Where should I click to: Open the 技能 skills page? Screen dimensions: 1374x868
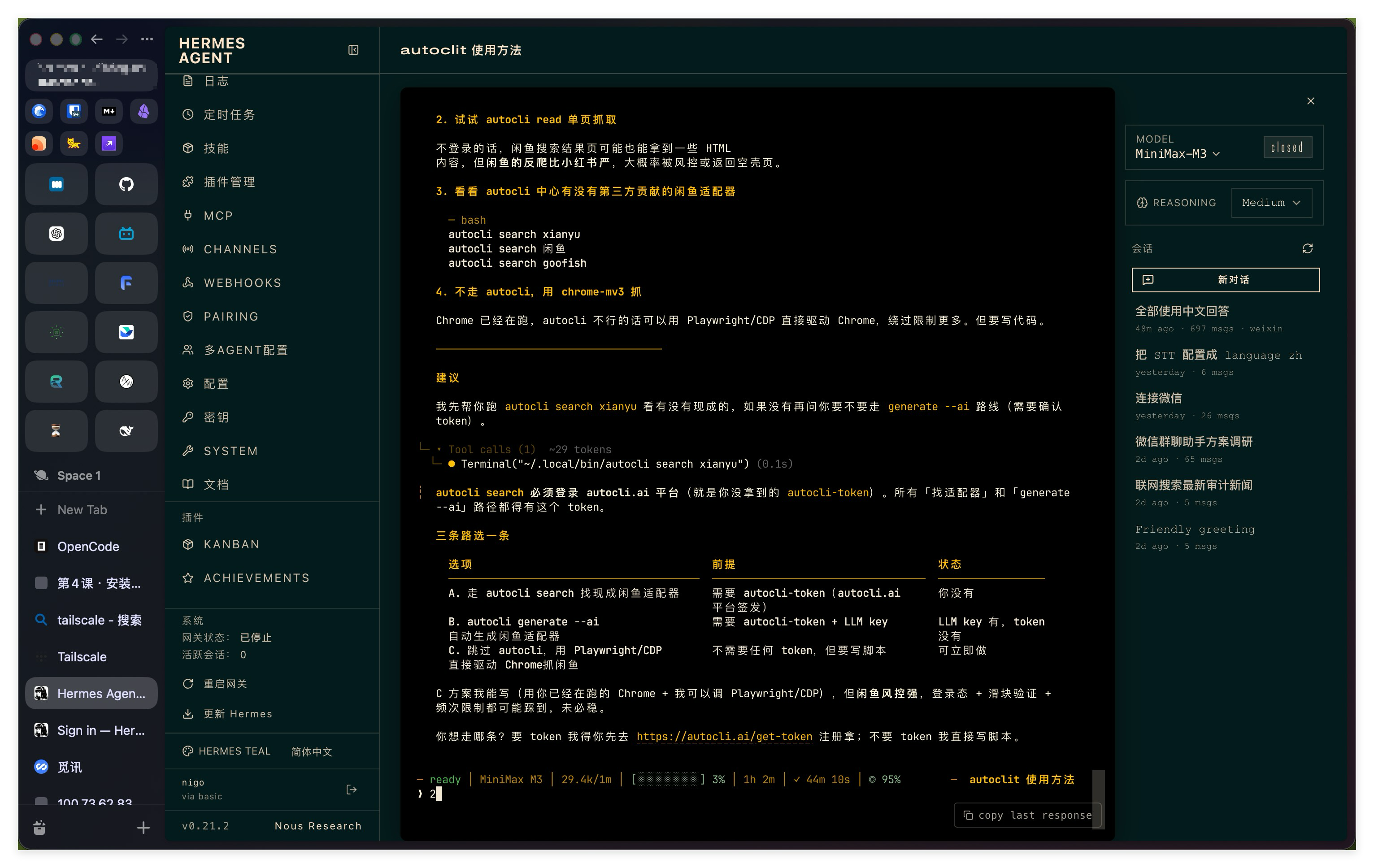coord(272,148)
